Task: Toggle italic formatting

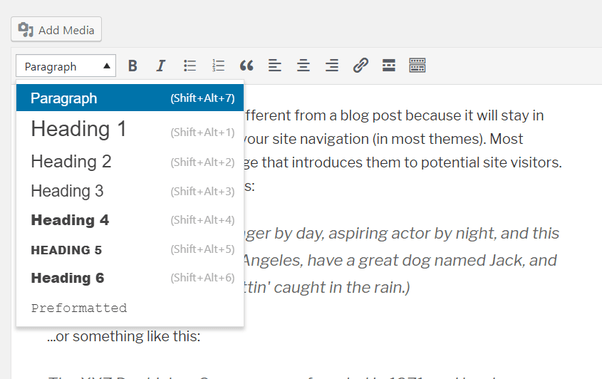Action: tap(161, 66)
